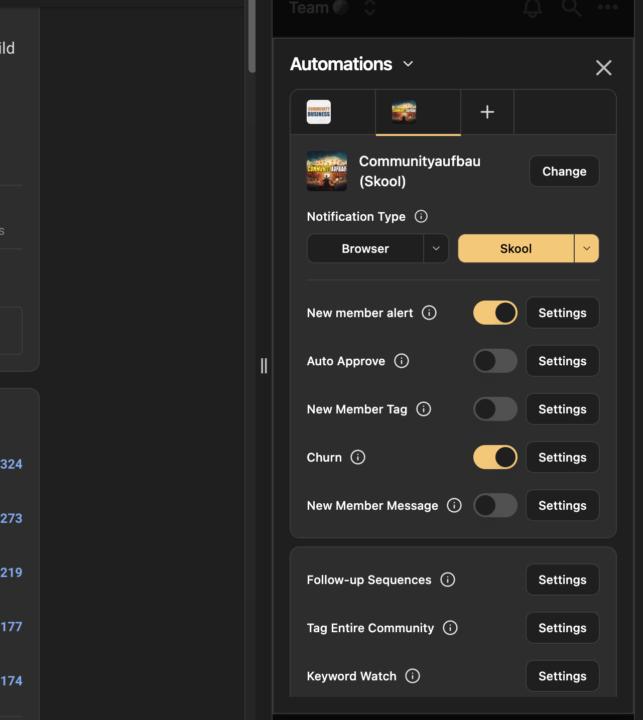The height and width of the screenshot is (720, 643).
Task: Open Auto Approve settings
Action: 562,361
